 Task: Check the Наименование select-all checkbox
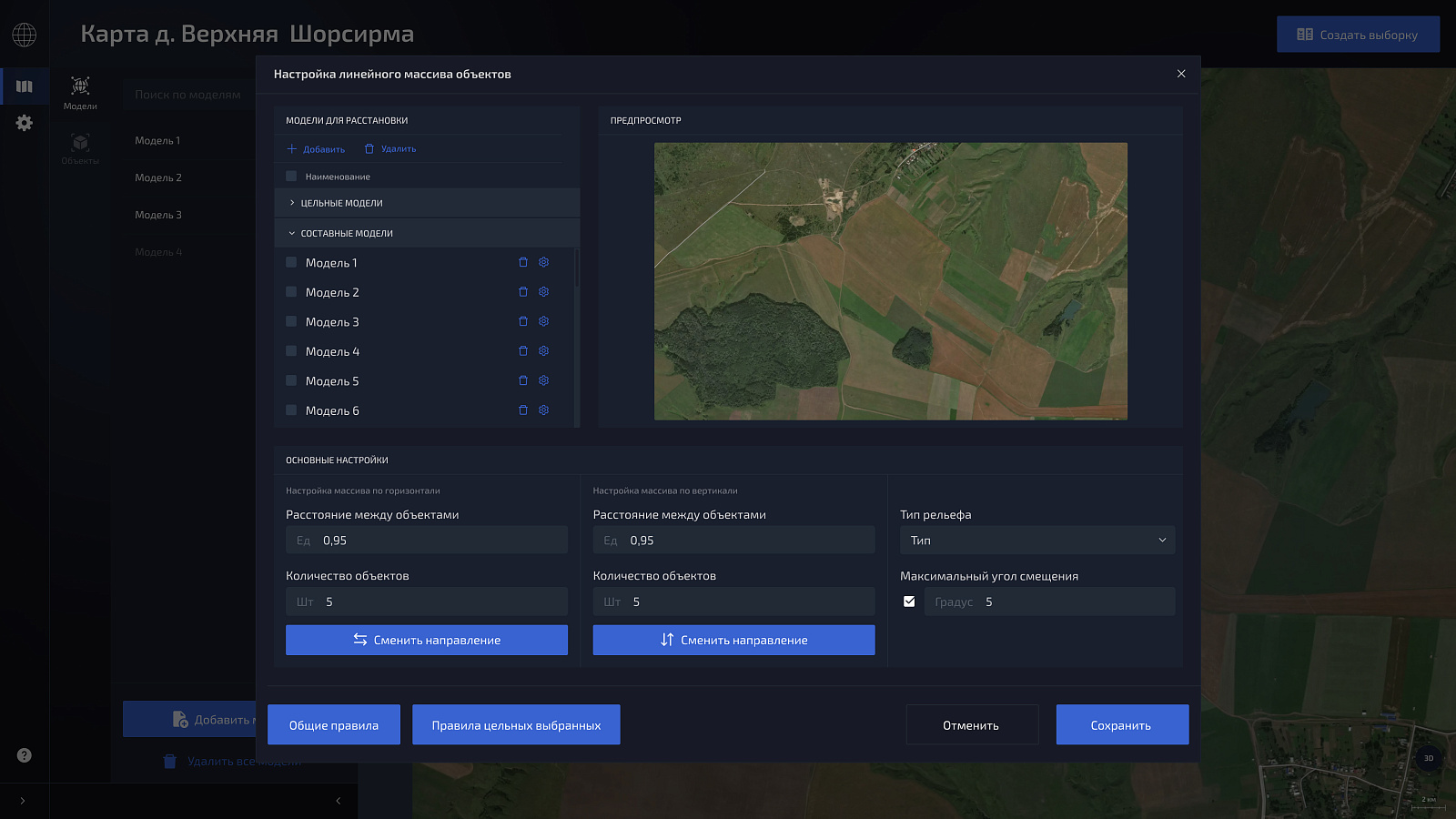pyautogui.click(x=291, y=177)
